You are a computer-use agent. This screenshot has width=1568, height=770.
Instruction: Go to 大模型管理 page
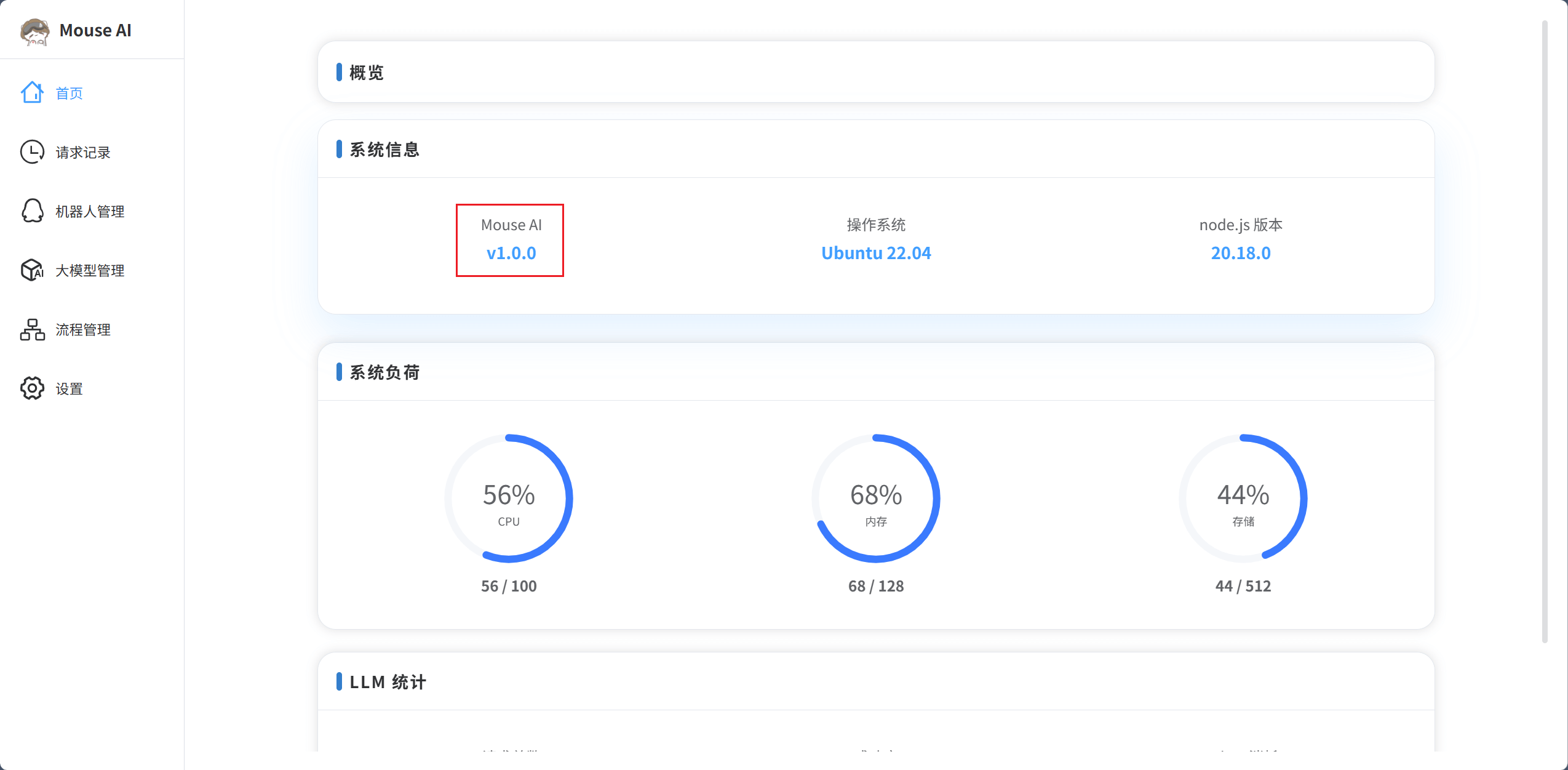pos(90,270)
